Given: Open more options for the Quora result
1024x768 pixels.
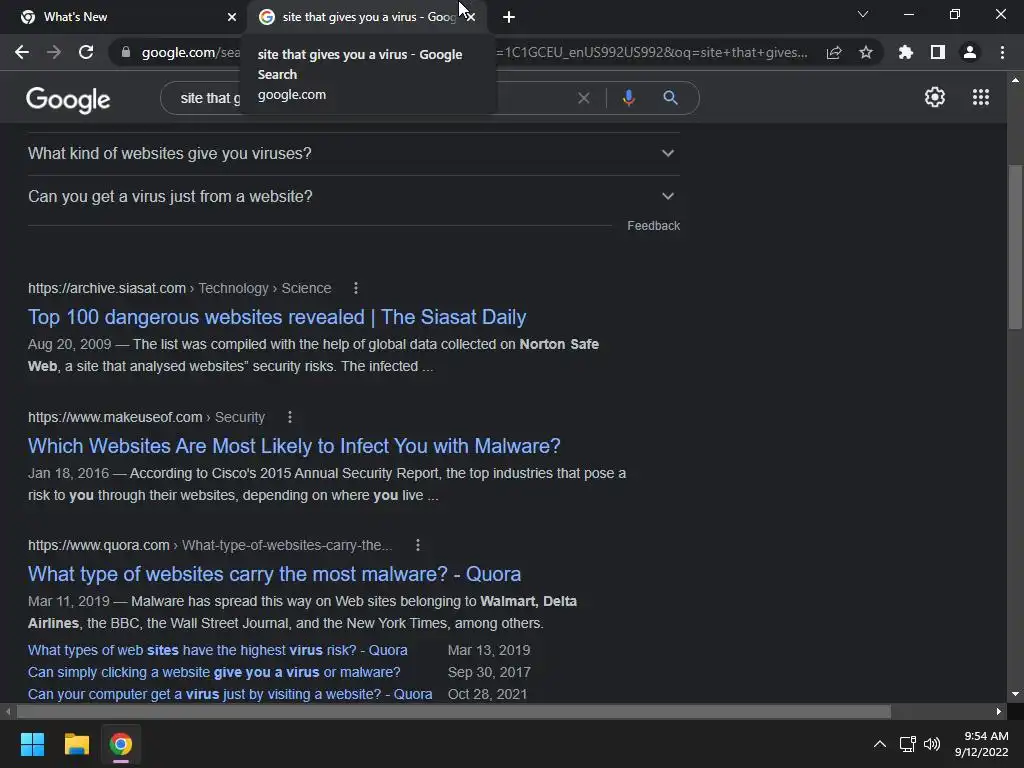Looking at the screenshot, I should tap(418, 545).
